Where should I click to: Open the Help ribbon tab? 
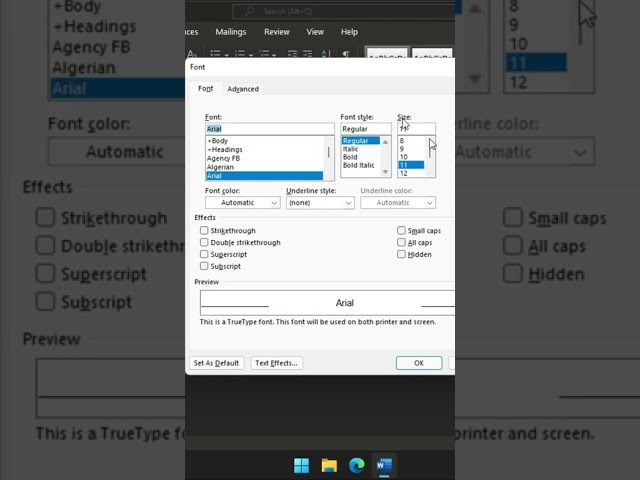(x=349, y=32)
